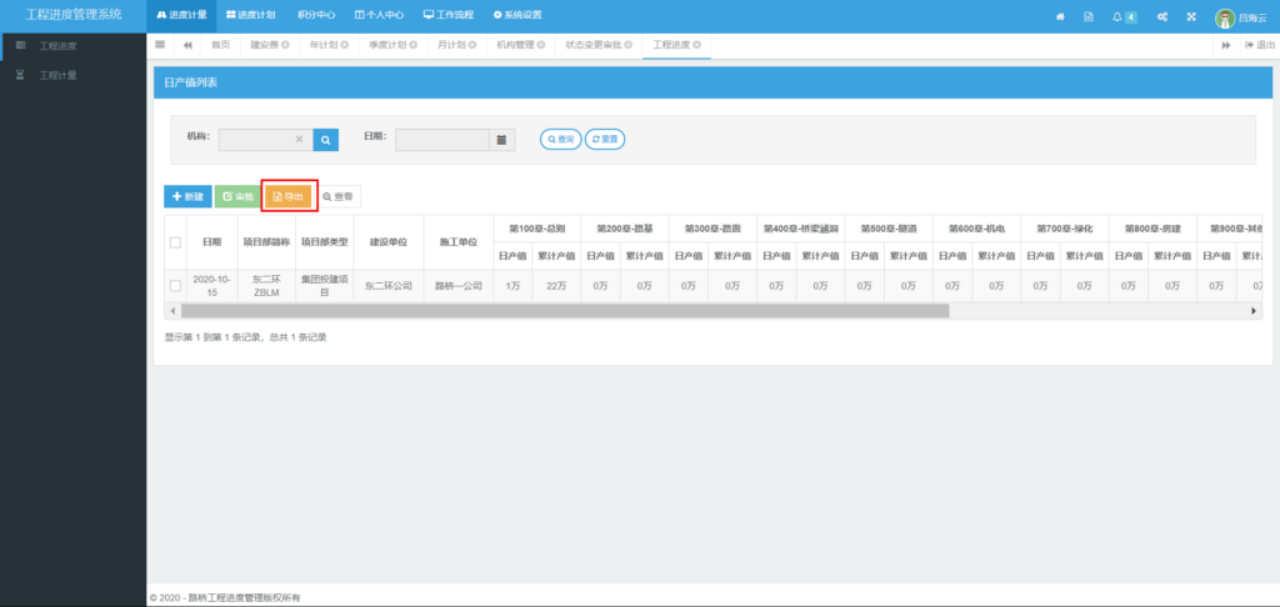1280x607 pixels.
Task: Clear the 机构 field with the X icon
Action: tap(299, 140)
